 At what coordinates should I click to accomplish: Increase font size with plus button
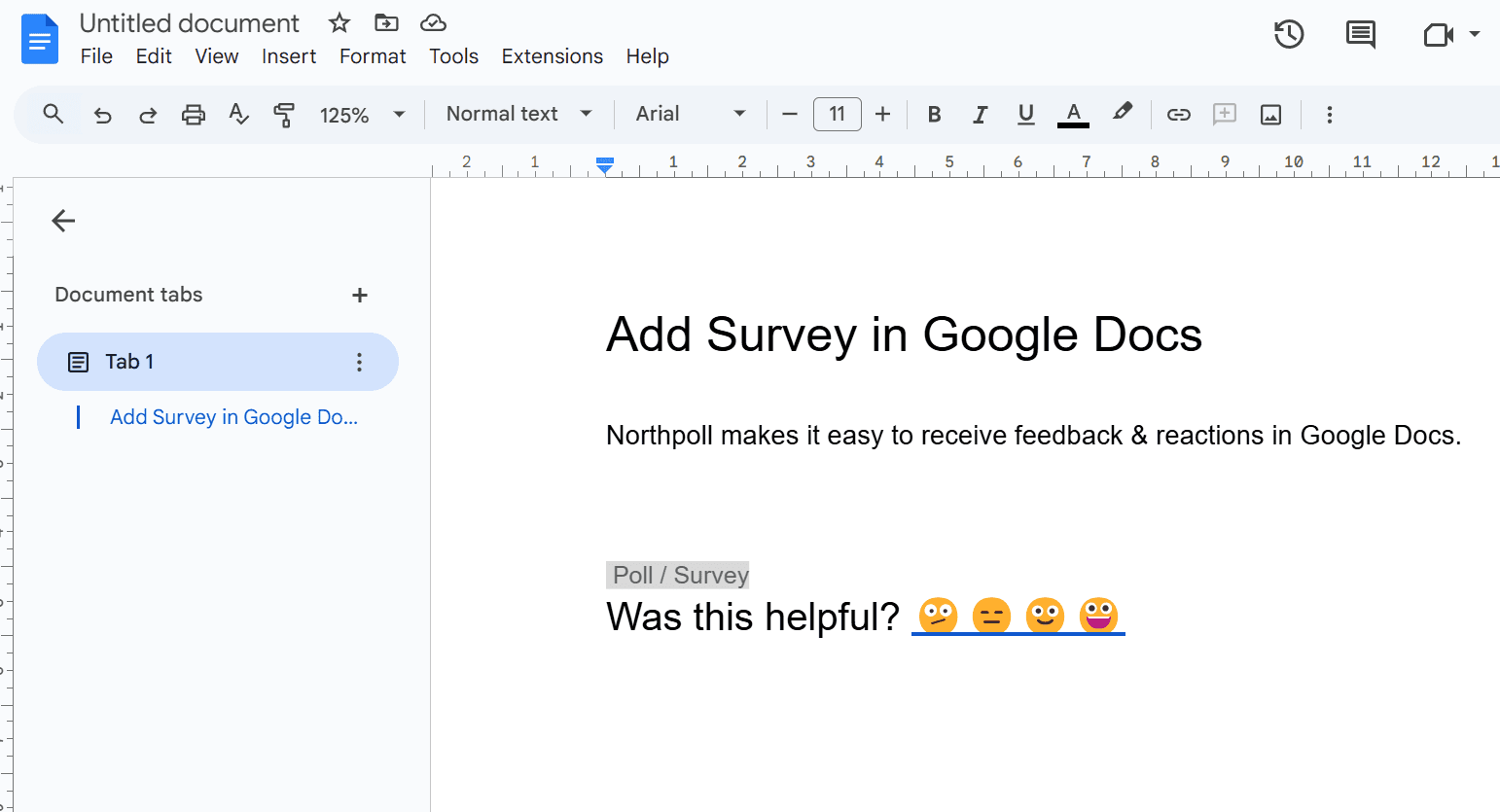click(882, 115)
